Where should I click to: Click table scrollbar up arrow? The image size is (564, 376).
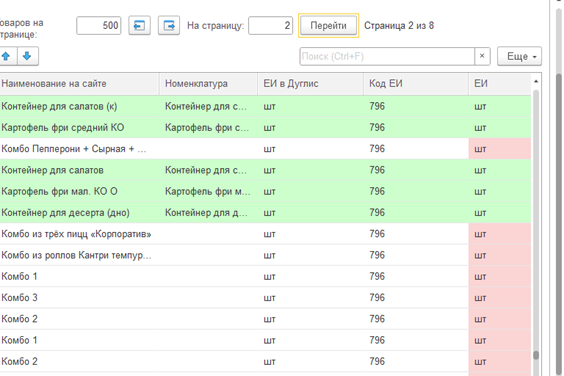pyautogui.click(x=536, y=81)
